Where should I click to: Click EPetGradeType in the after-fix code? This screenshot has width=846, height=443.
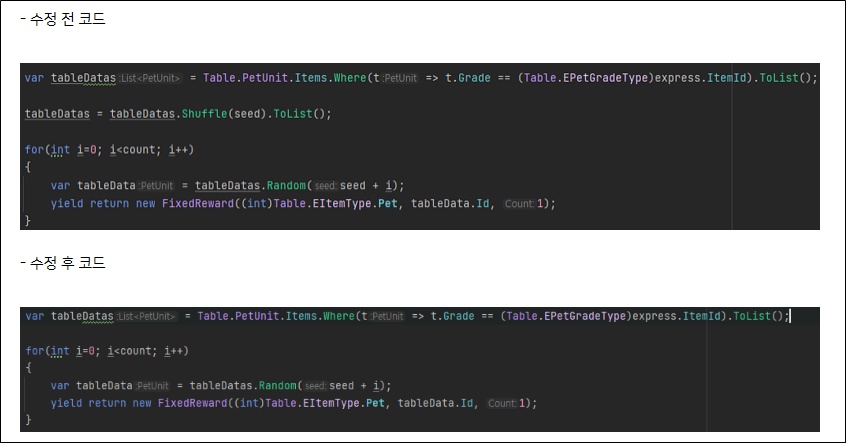587,316
